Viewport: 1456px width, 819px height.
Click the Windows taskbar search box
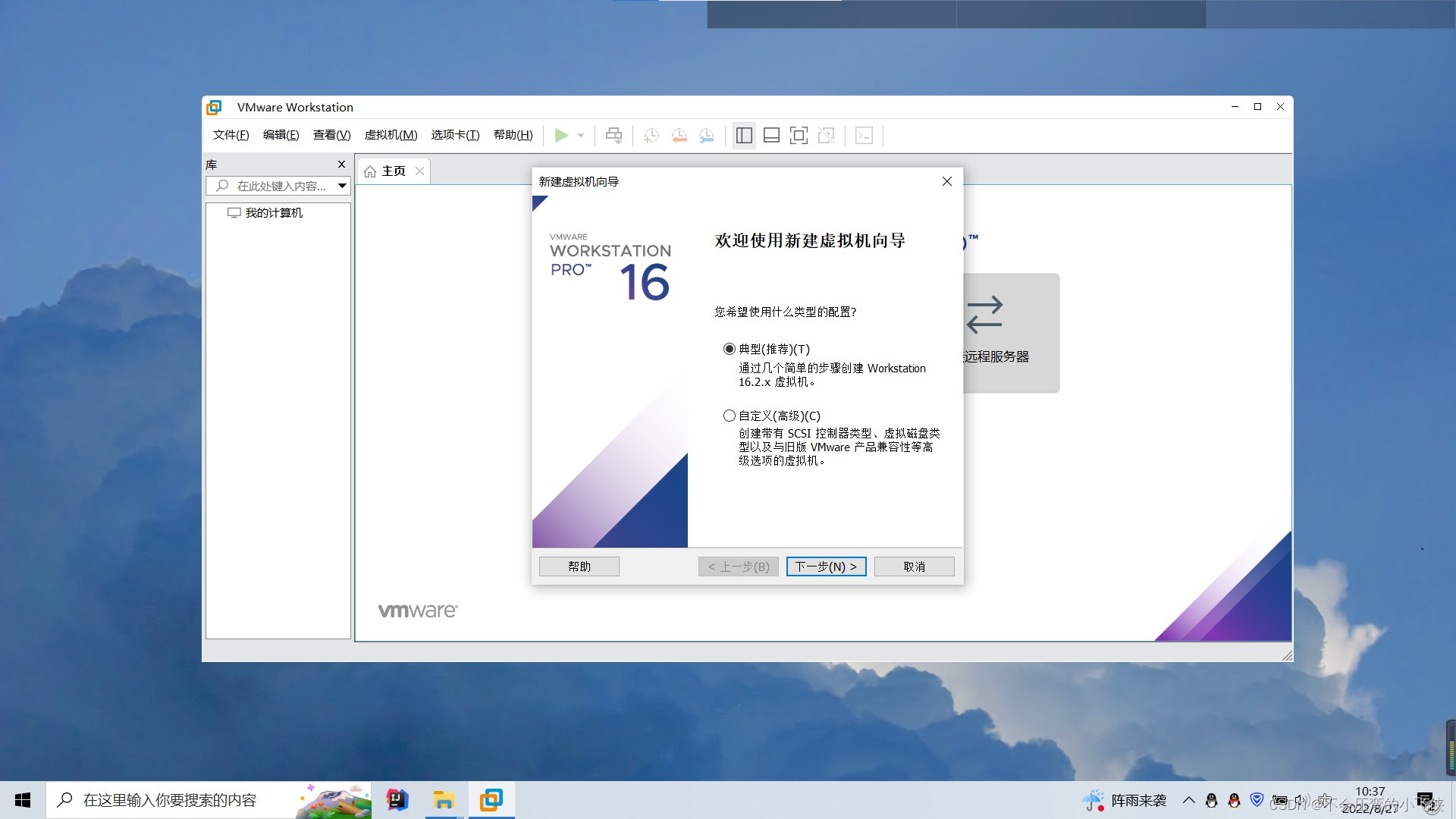(209, 800)
